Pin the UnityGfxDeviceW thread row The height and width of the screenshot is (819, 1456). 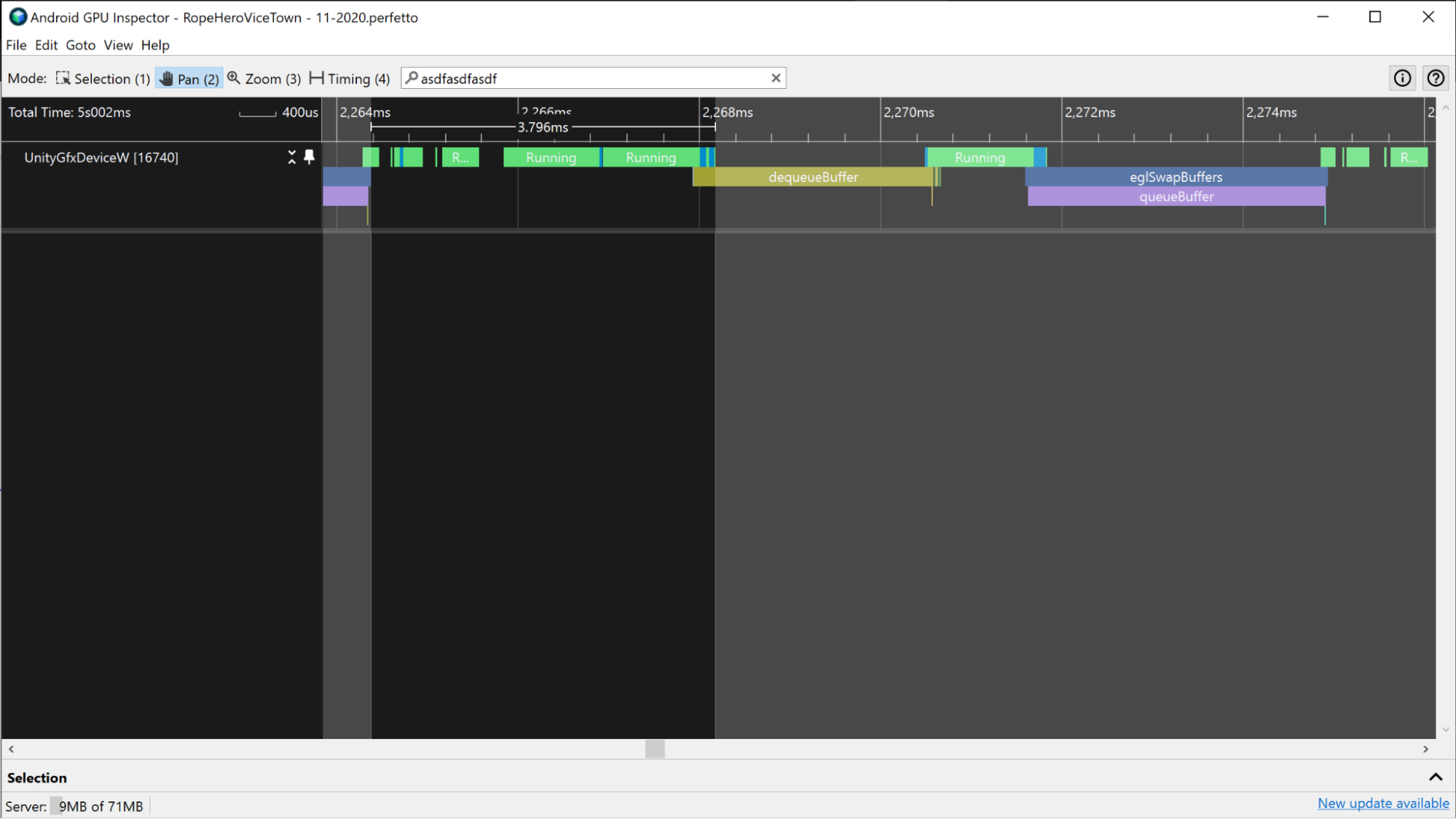point(309,157)
